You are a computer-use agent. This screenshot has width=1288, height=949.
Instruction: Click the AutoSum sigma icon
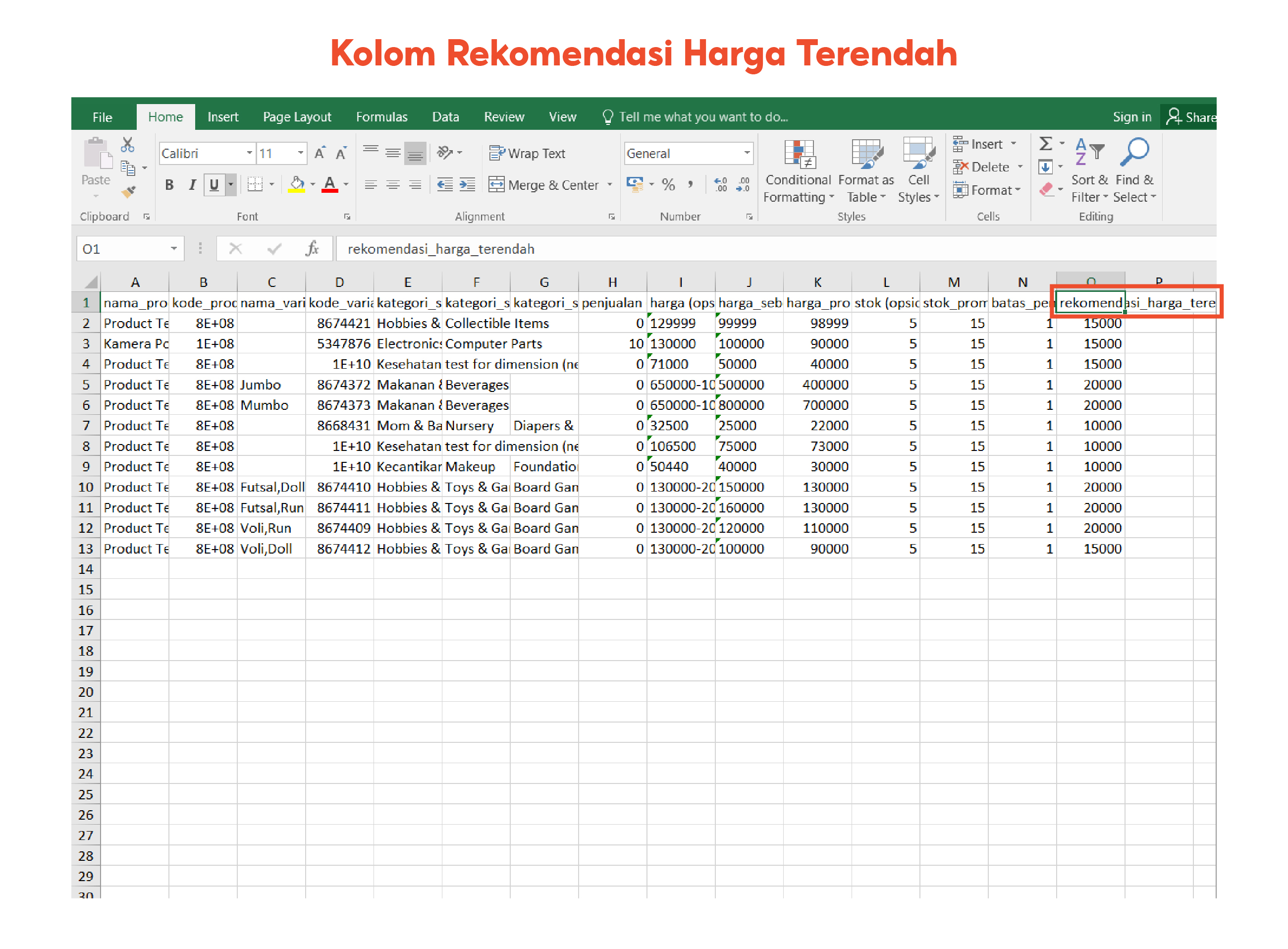pos(1045,144)
